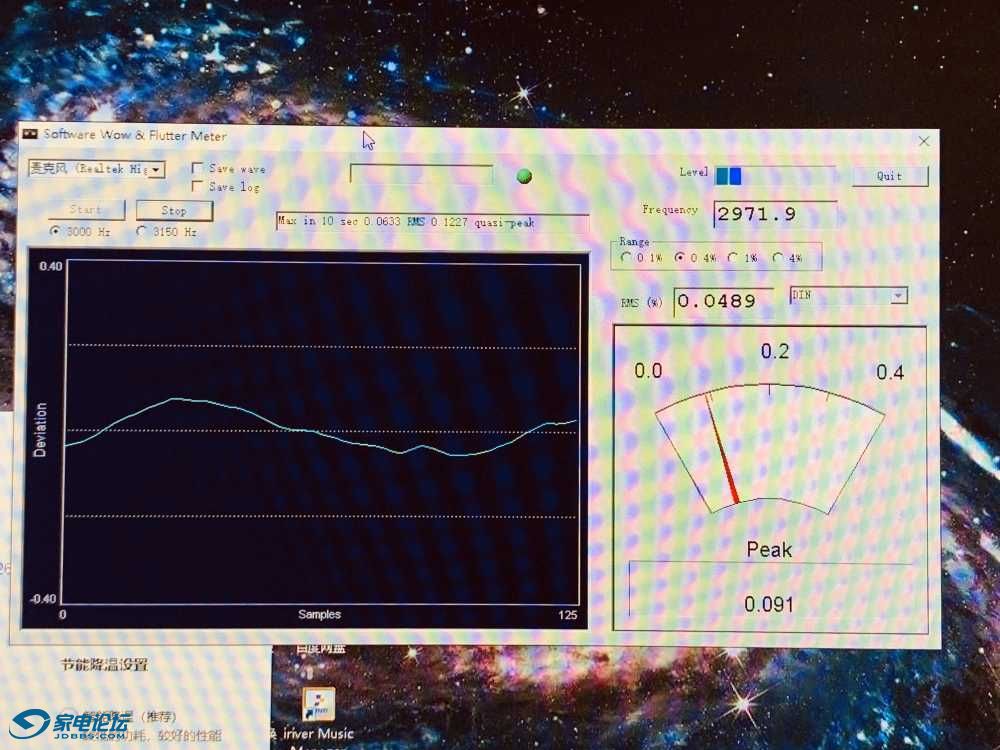This screenshot has width=1000, height=750.
Task: Enable the Save wave checkbox
Action: click(x=198, y=169)
